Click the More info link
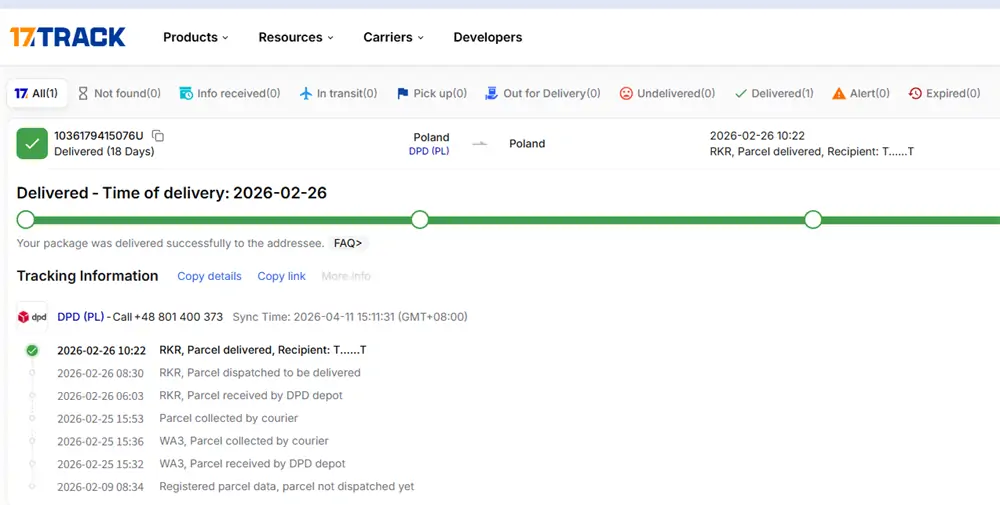This screenshot has width=1000, height=505. click(x=346, y=276)
